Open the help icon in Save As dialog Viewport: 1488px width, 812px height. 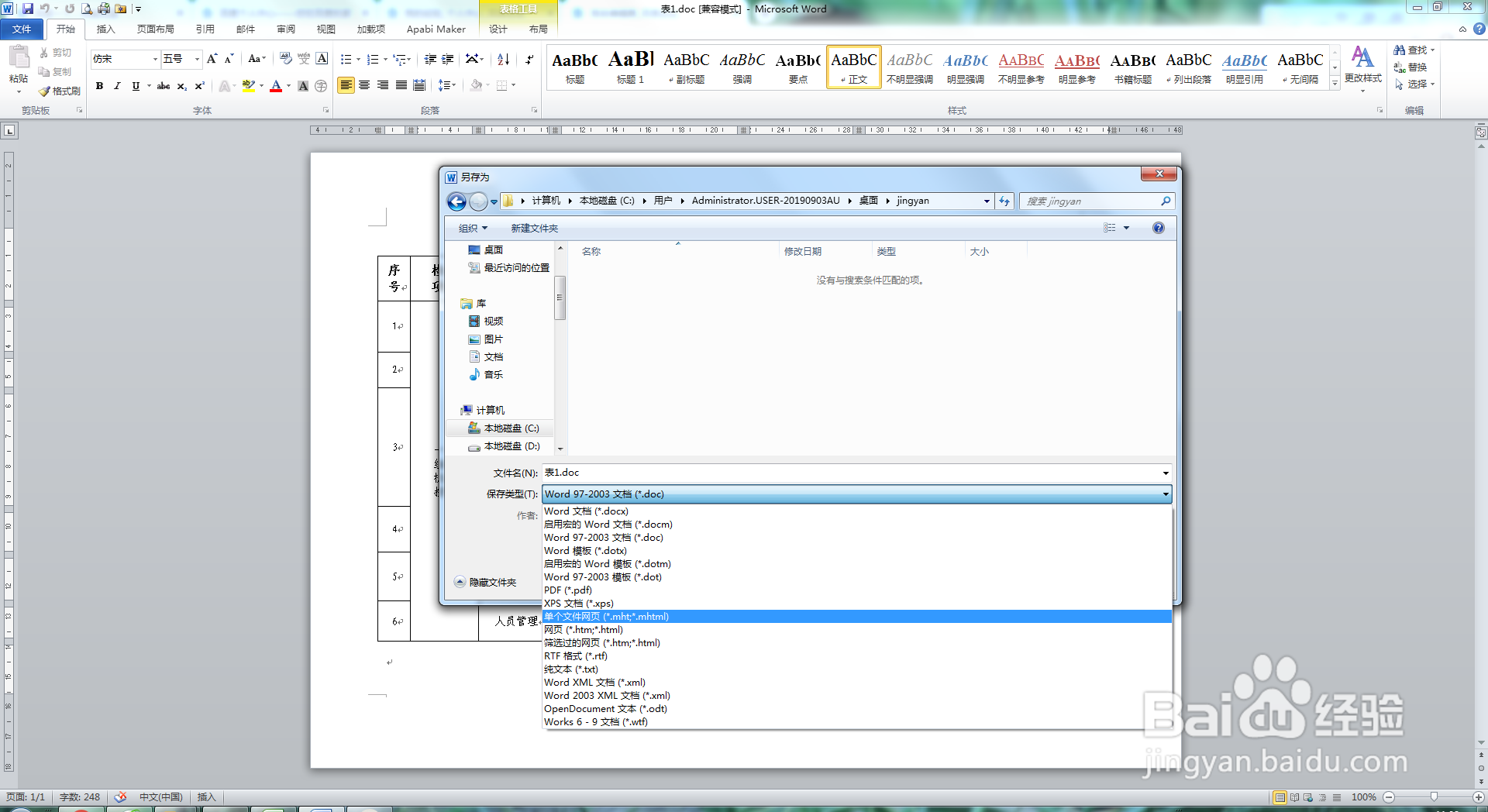tap(1158, 228)
